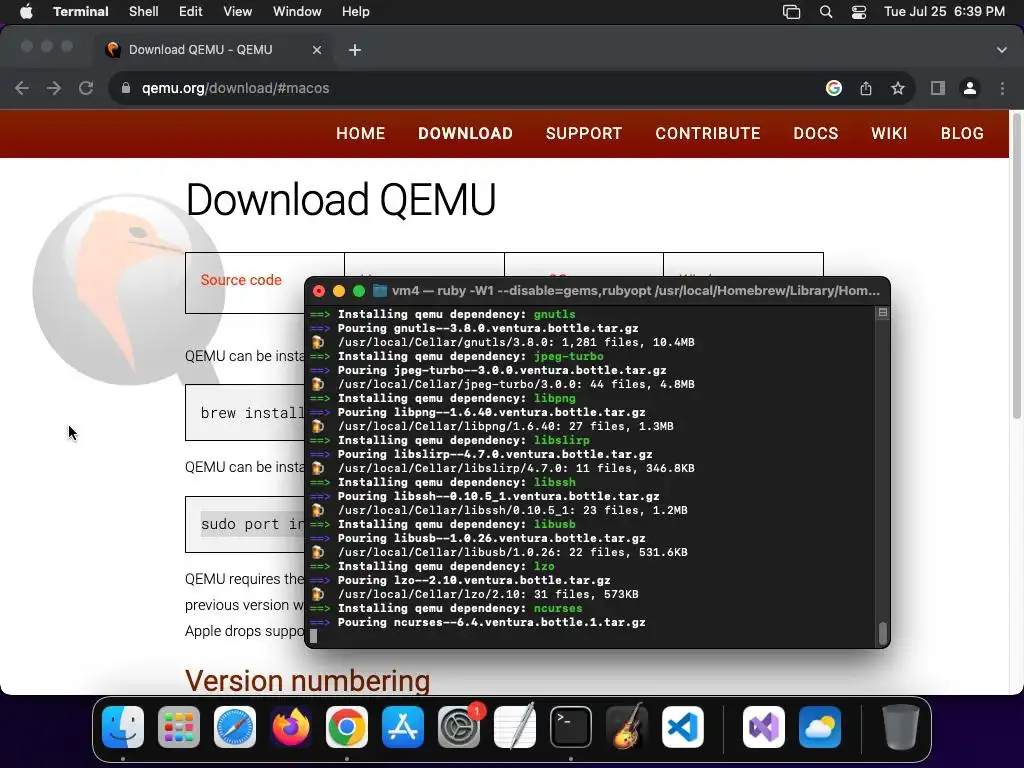1024x768 pixels.
Task: Open Control Center in menu bar
Action: tap(859, 12)
